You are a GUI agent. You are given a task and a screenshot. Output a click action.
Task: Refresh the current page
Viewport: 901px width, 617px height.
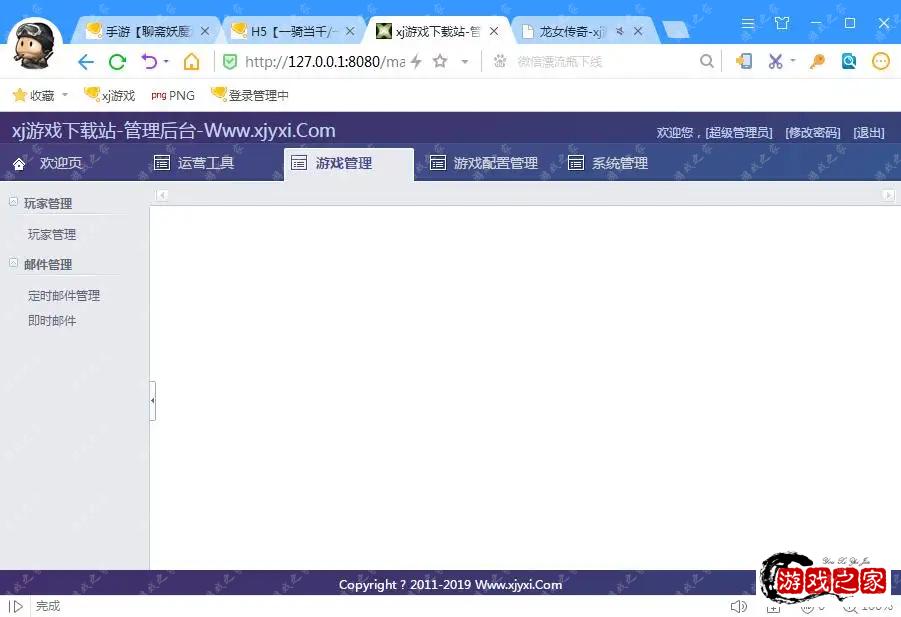tap(115, 61)
